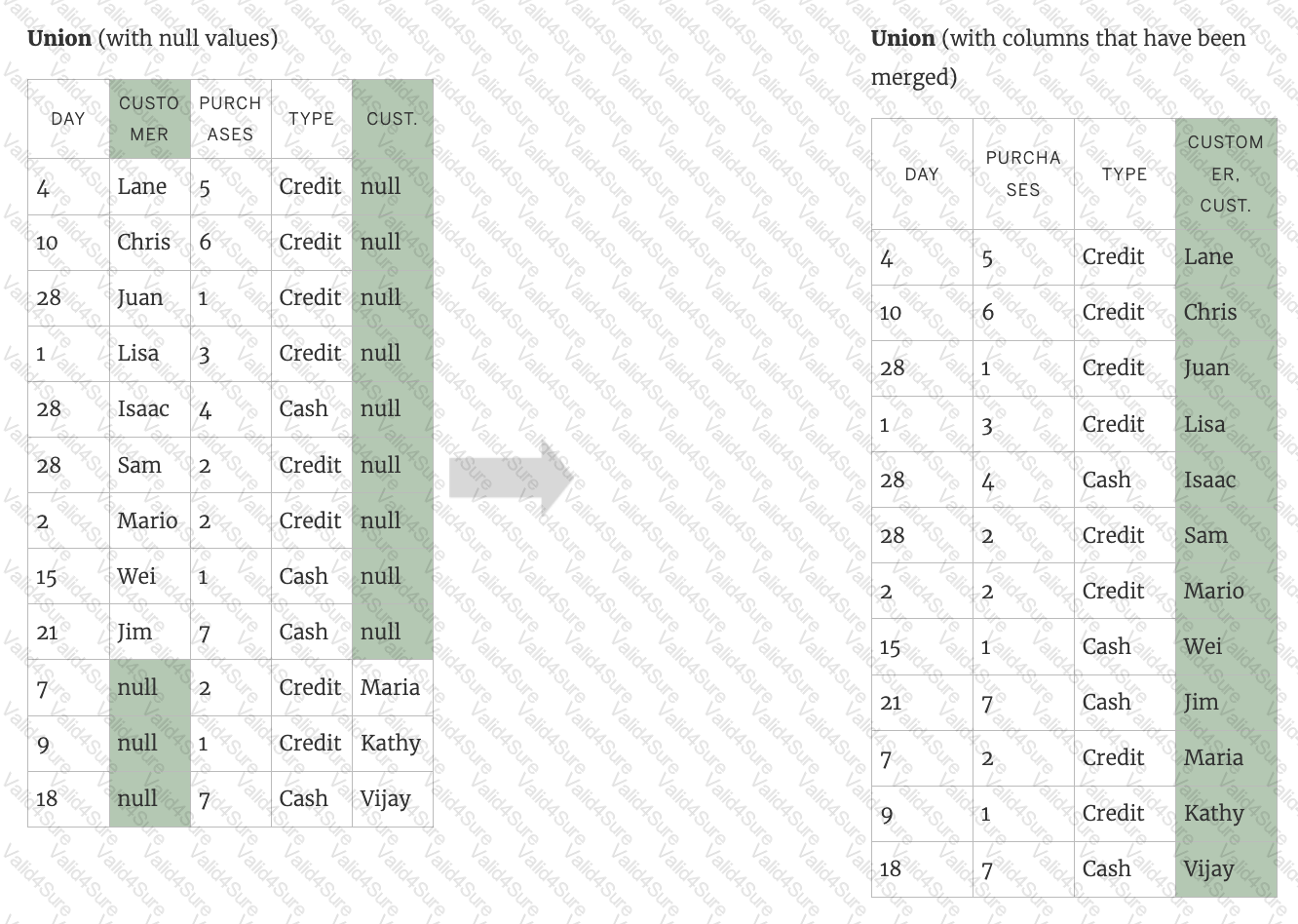Select the DAY header in left table

pos(68,119)
